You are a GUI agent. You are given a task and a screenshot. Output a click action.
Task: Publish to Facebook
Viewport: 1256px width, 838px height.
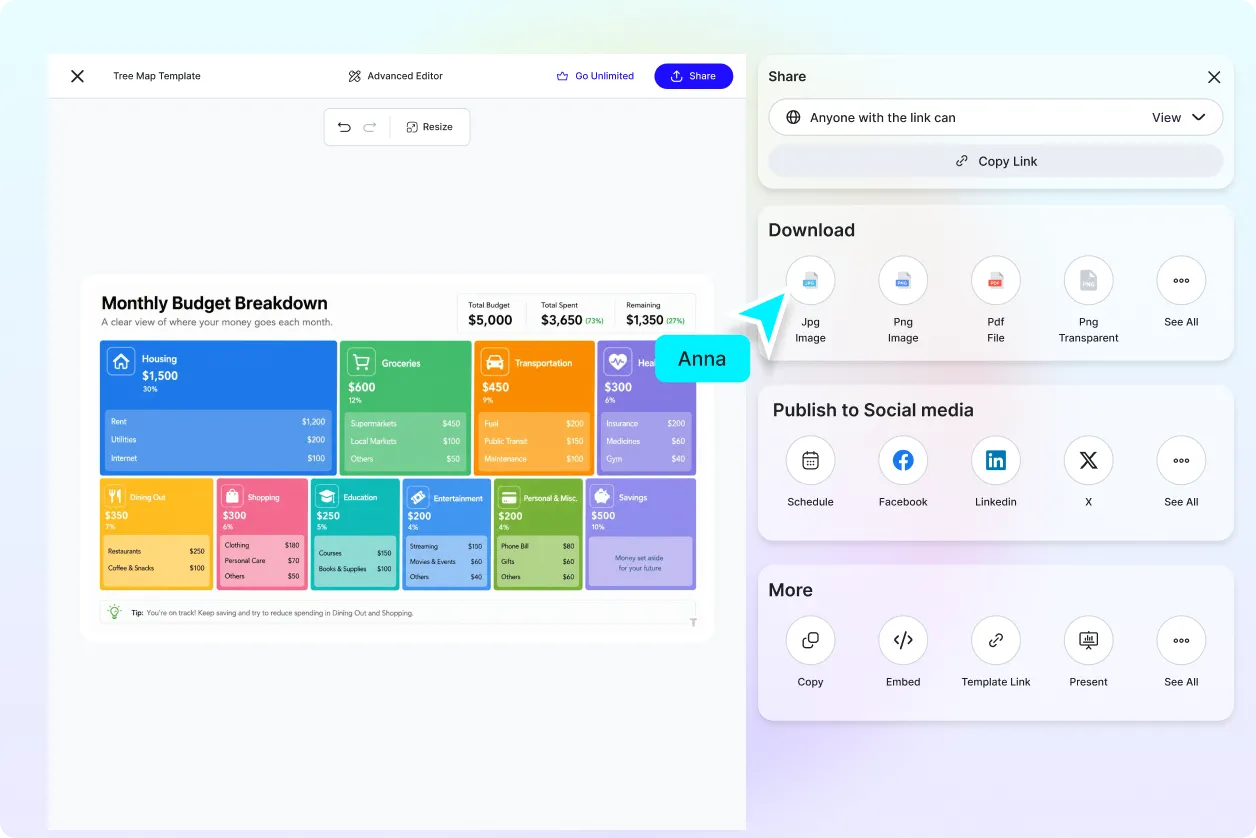click(903, 461)
